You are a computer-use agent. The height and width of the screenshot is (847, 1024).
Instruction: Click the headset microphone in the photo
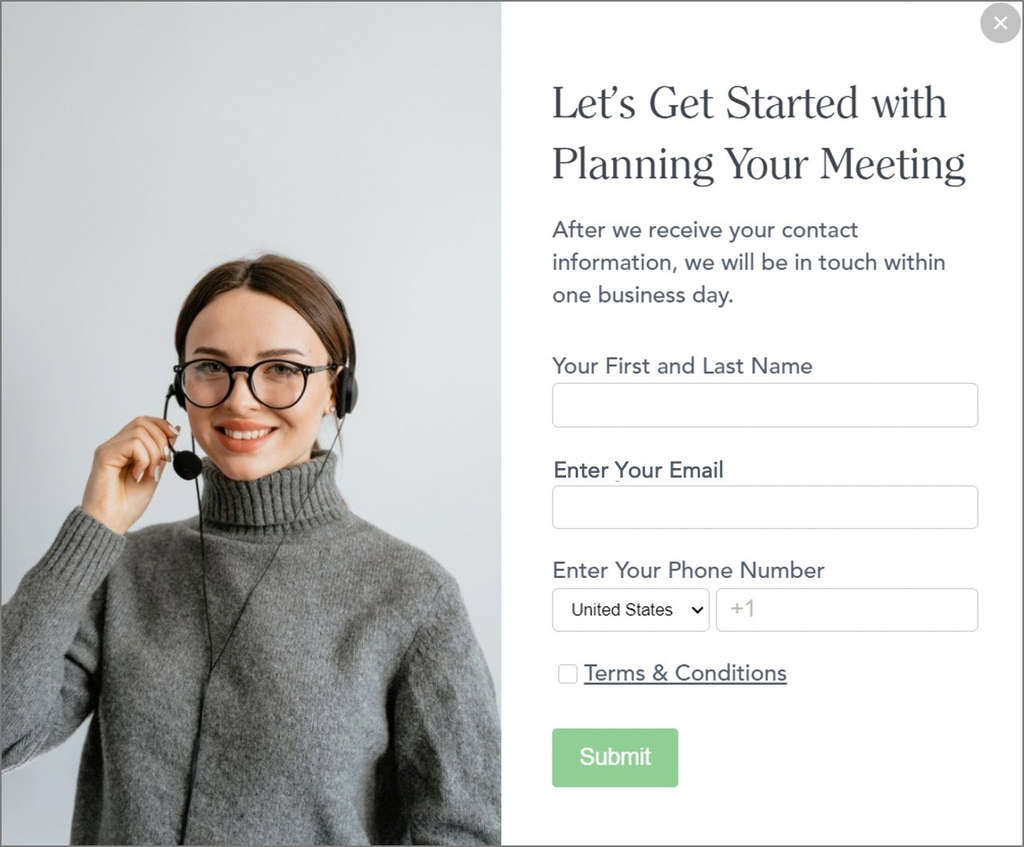pyautogui.click(x=187, y=464)
